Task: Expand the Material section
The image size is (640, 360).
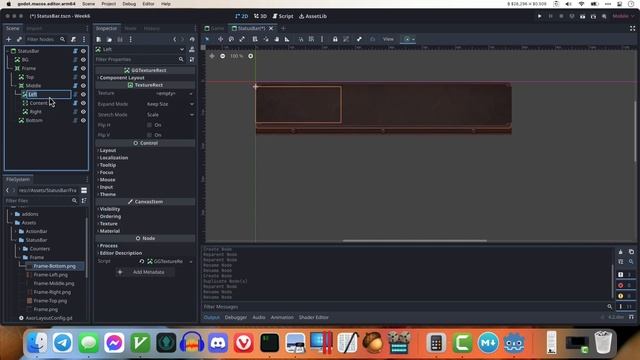Action: [x=110, y=231]
